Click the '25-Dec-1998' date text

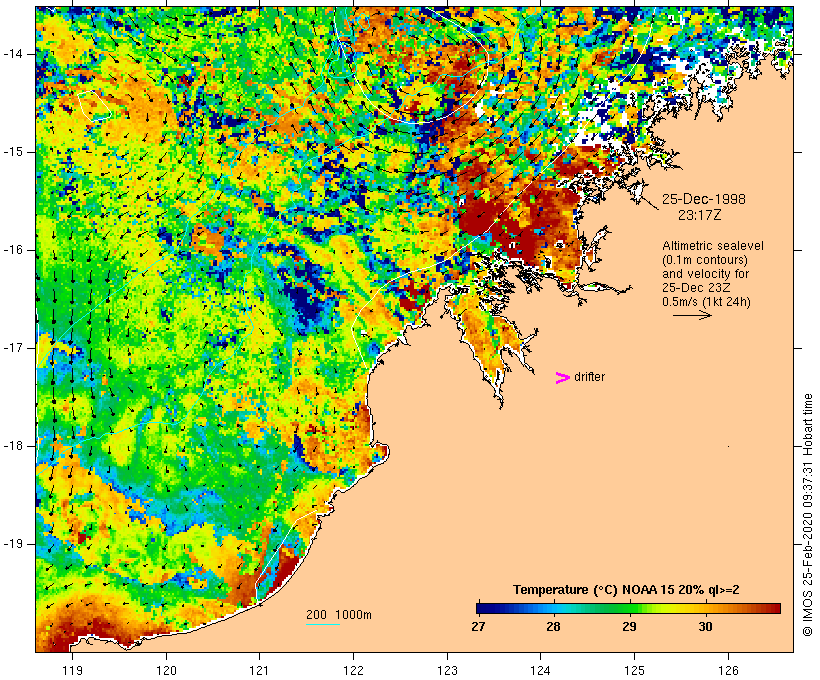pyautogui.click(x=704, y=199)
